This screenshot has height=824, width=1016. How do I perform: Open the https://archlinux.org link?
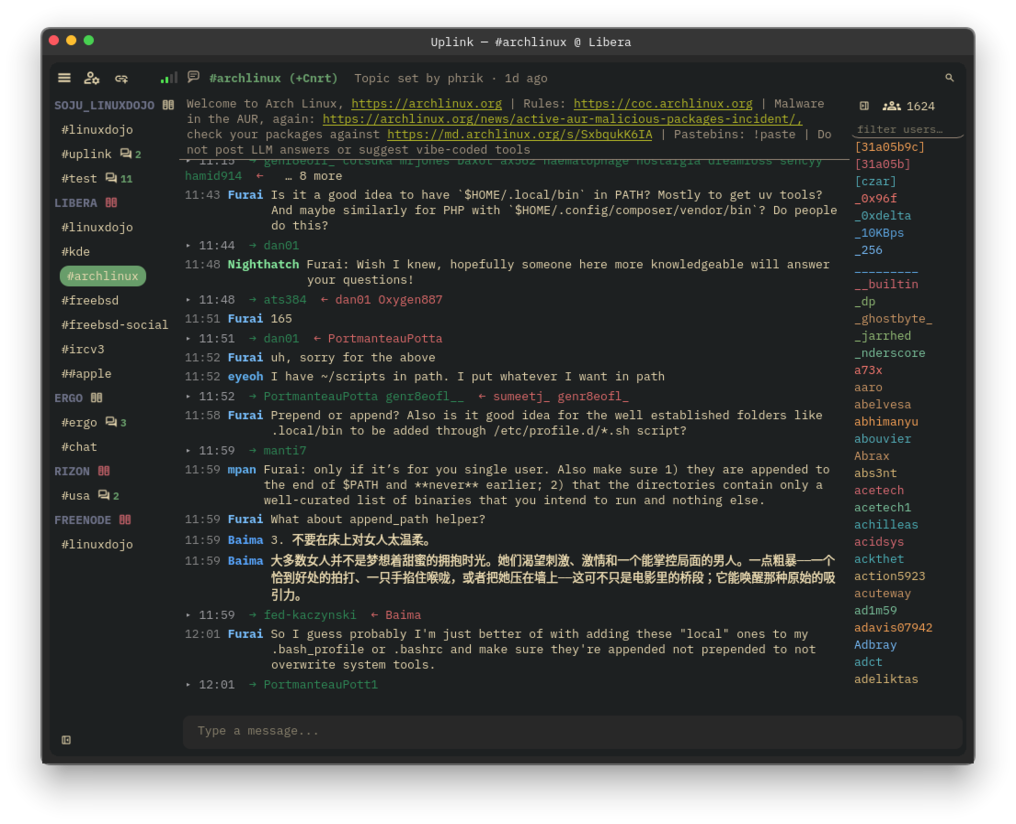(426, 104)
